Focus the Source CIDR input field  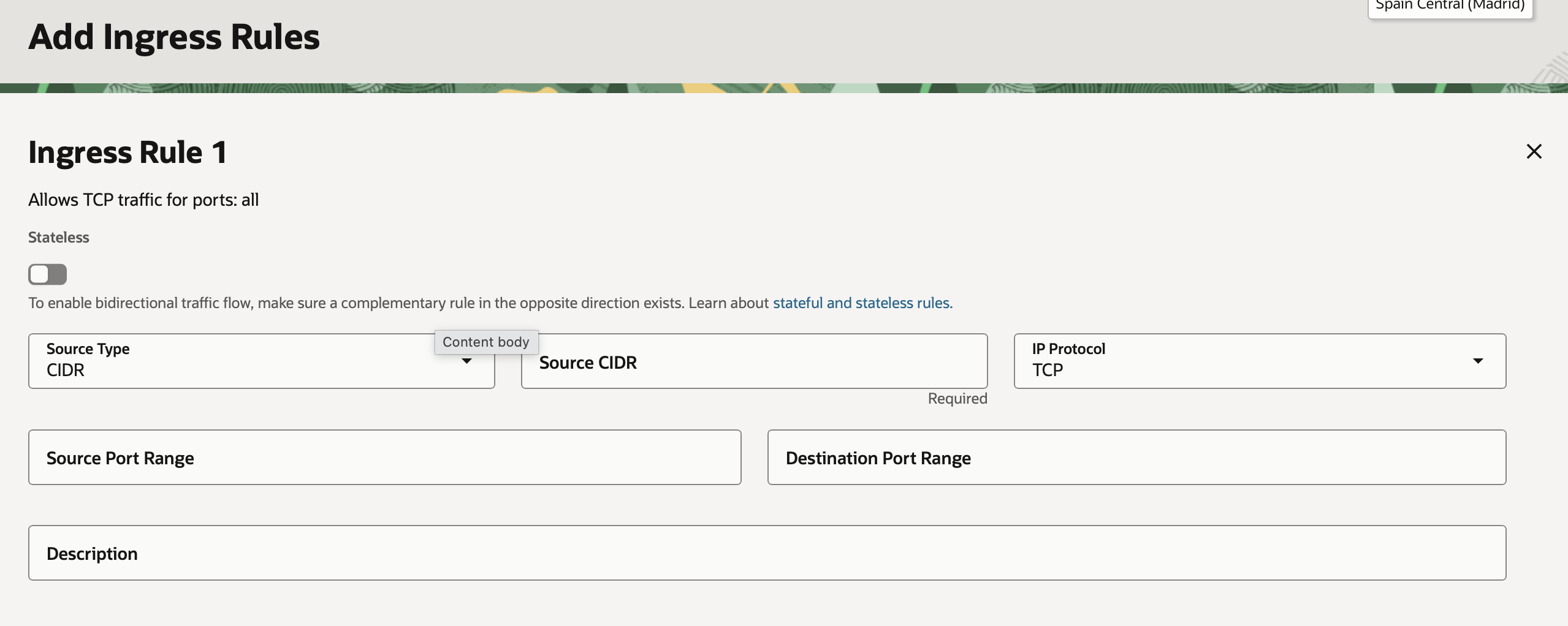coord(754,362)
